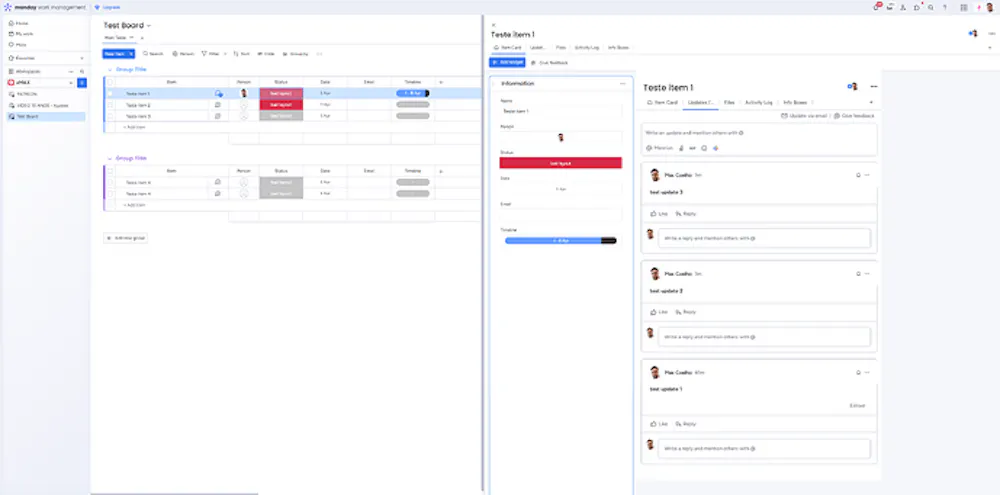Image resolution: width=1000 pixels, height=495 pixels.
Task: Check the select-all box in first group header
Action: (x=110, y=82)
